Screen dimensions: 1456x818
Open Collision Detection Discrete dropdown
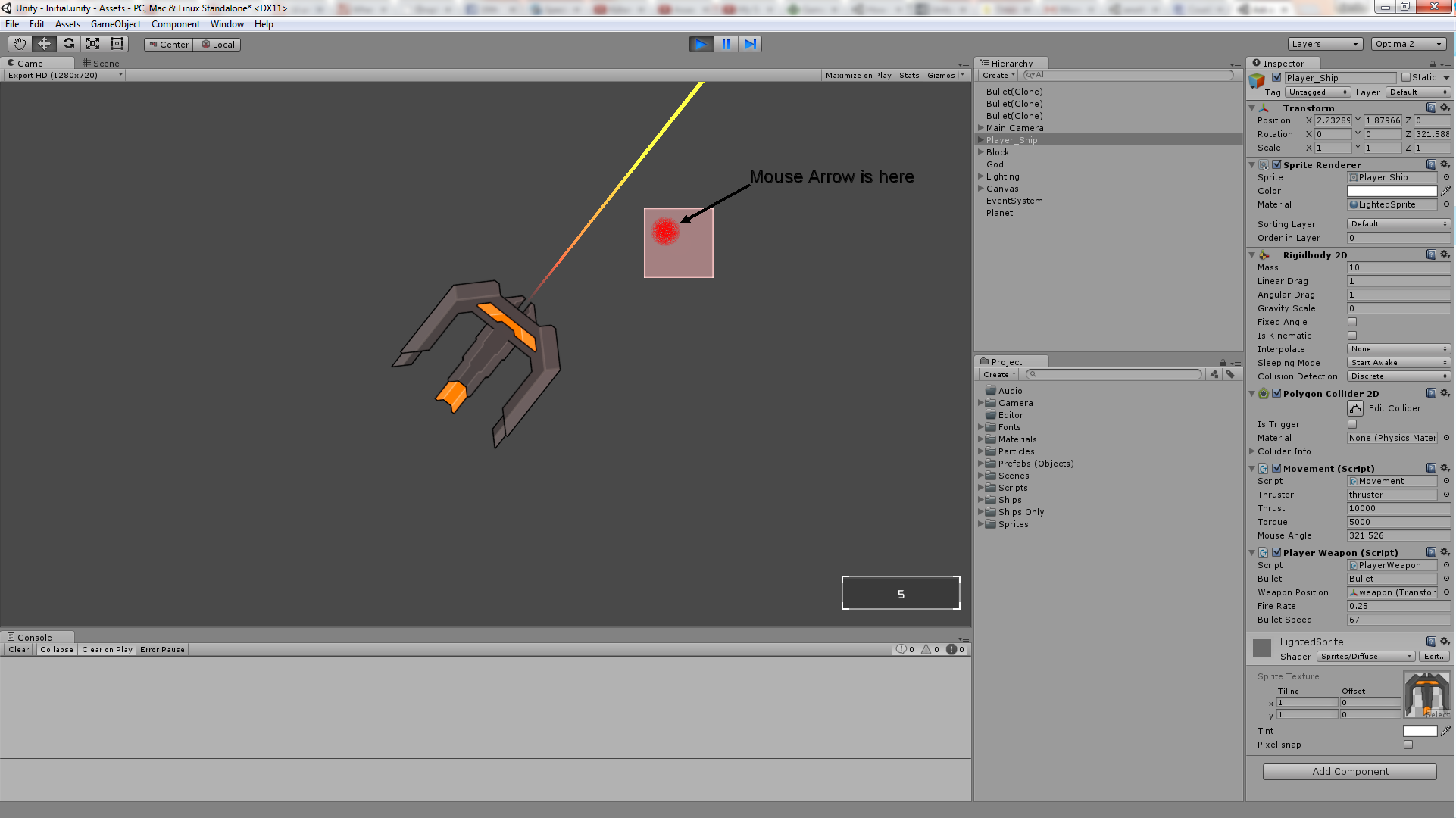1398,376
